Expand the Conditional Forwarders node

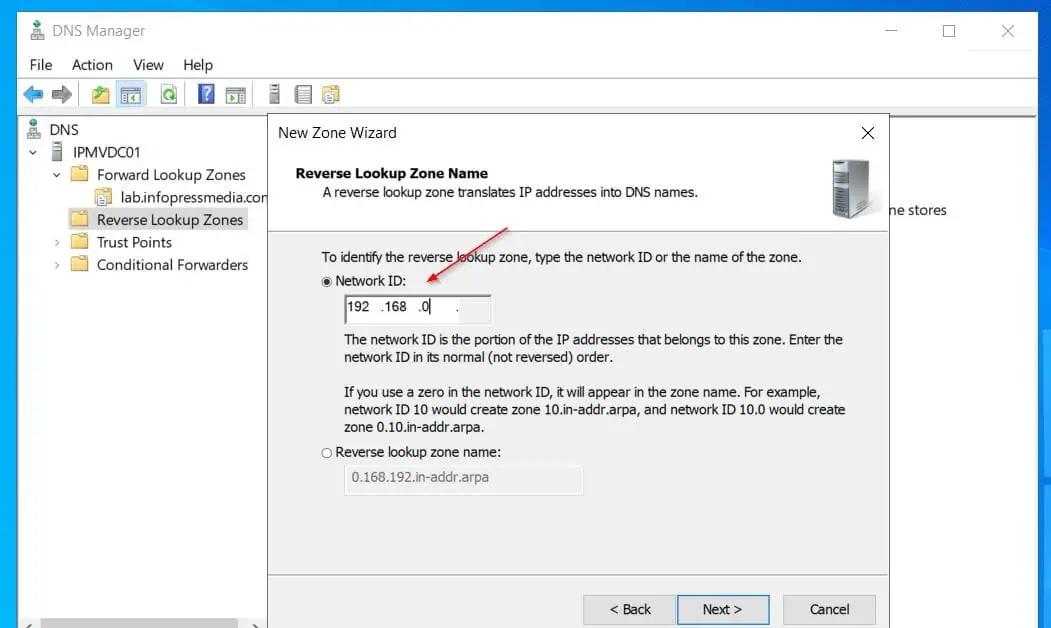pos(57,265)
